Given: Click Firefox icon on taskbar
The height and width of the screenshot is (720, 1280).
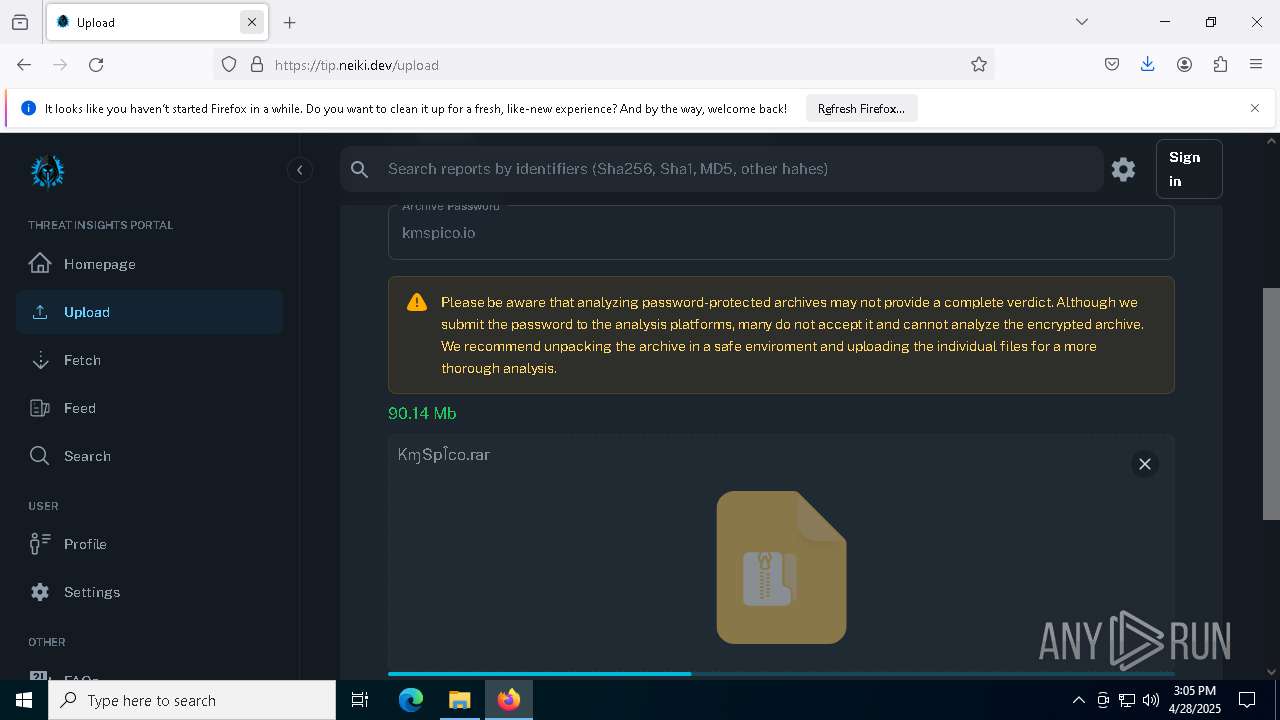Looking at the screenshot, I should (x=508, y=700).
